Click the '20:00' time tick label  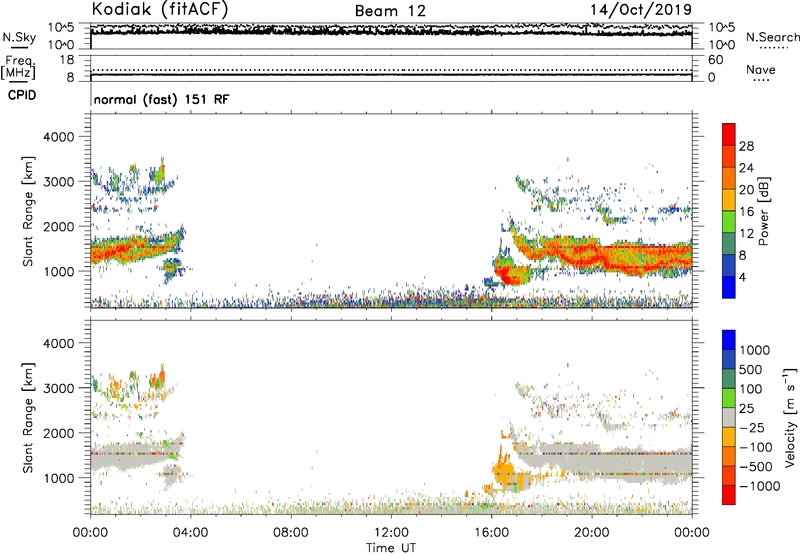pos(591,533)
